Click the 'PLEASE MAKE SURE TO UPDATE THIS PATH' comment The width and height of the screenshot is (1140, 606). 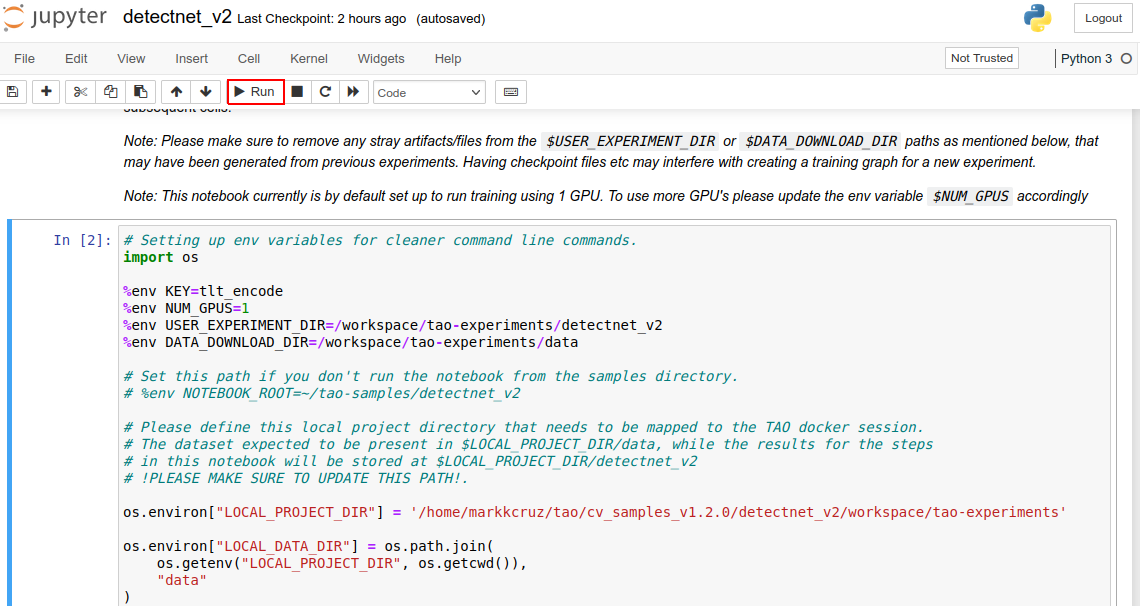point(296,478)
